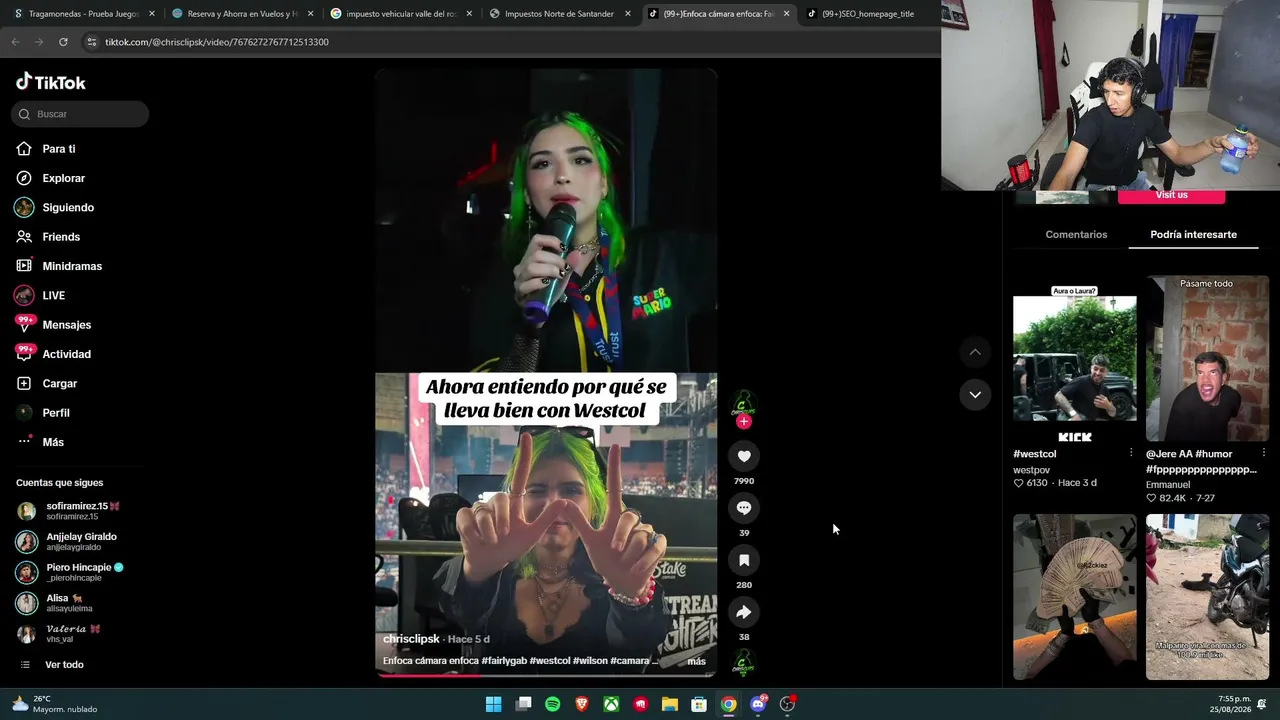
Task: Click the browser address bar URL
Action: (x=217, y=42)
